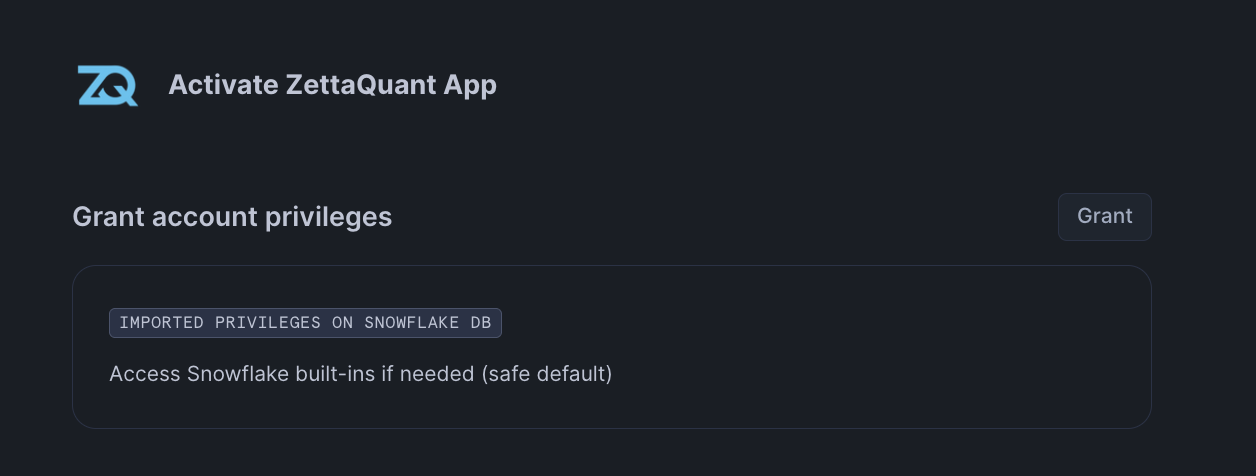This screenshot has width=1256, height=476.
Task: Click the ZettaQuant ZQ logo icon
Action: 107,85
